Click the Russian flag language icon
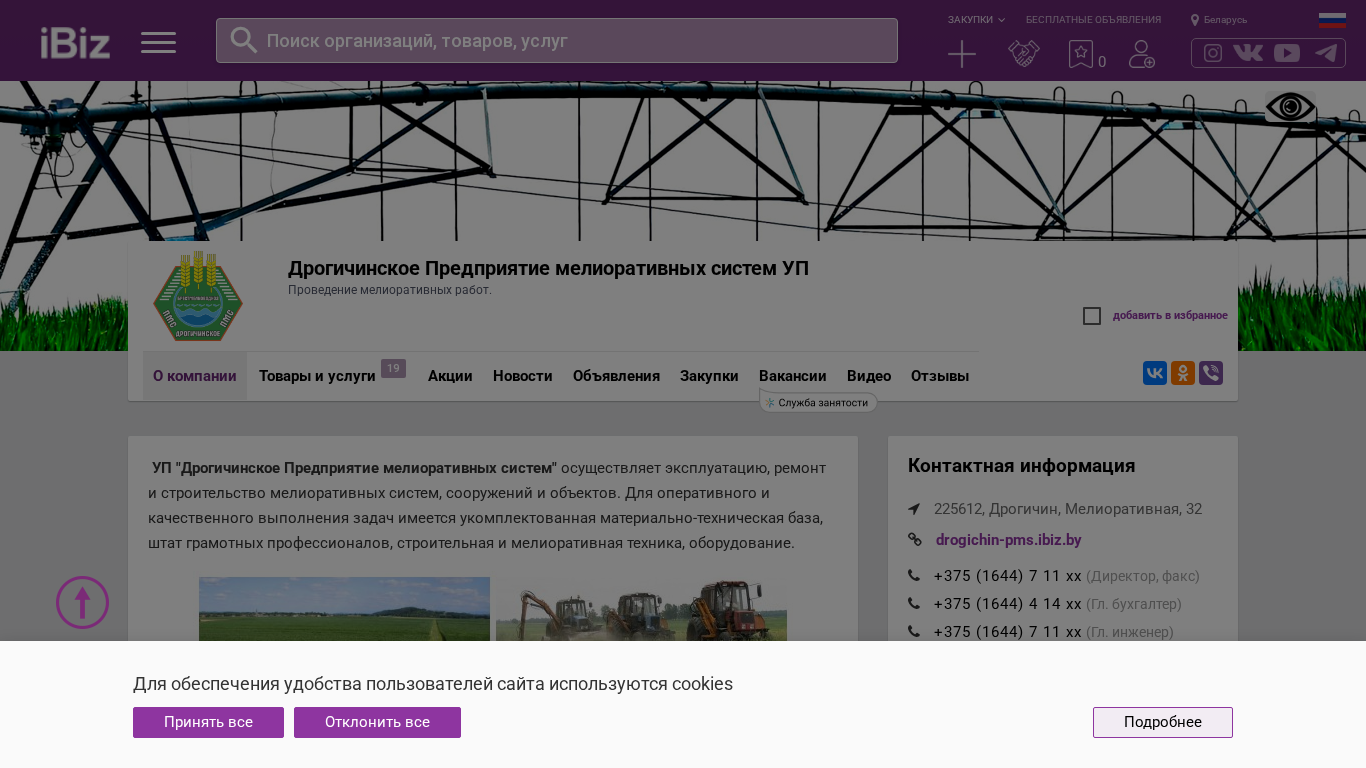This screenshot has width=1366, height=768. pyautogui.click(x=1332, y=20)
